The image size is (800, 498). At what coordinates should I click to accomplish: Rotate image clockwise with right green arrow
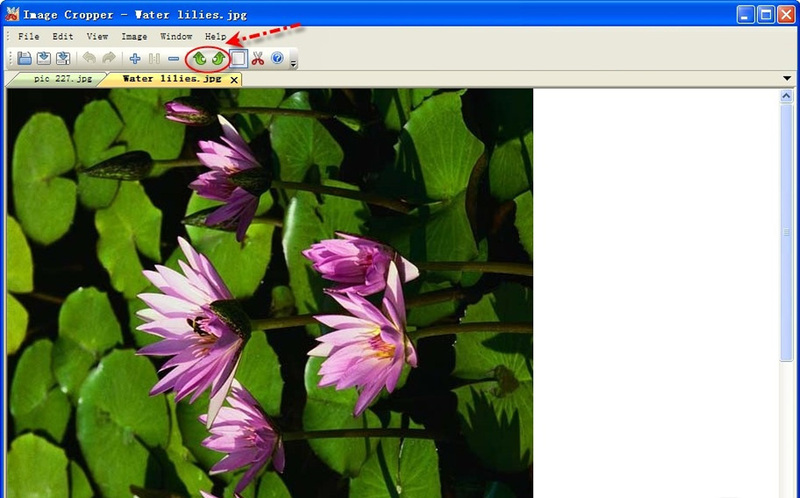(218, 59)
